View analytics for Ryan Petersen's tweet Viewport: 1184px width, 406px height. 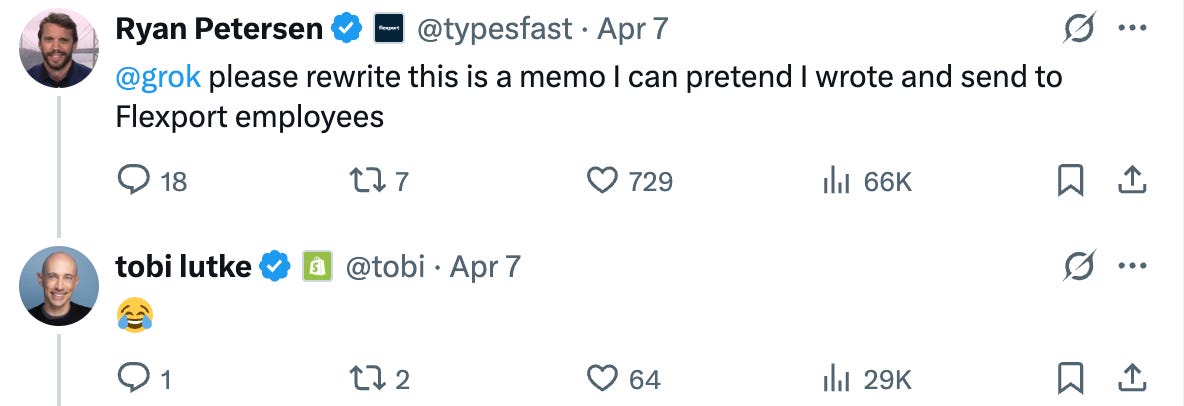pyautogui.click(x=835, y=180)
